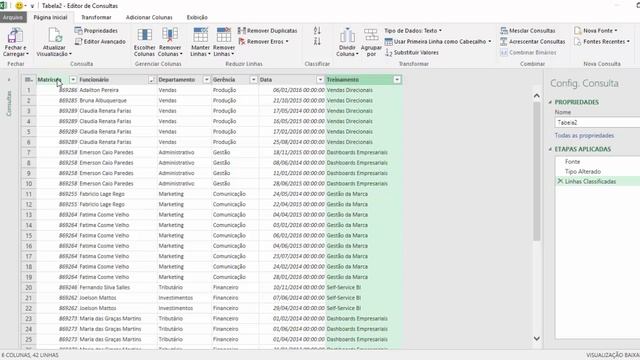Click the query Nome input field
This screenshot has width=640, height=360.
tap(597, 122)
